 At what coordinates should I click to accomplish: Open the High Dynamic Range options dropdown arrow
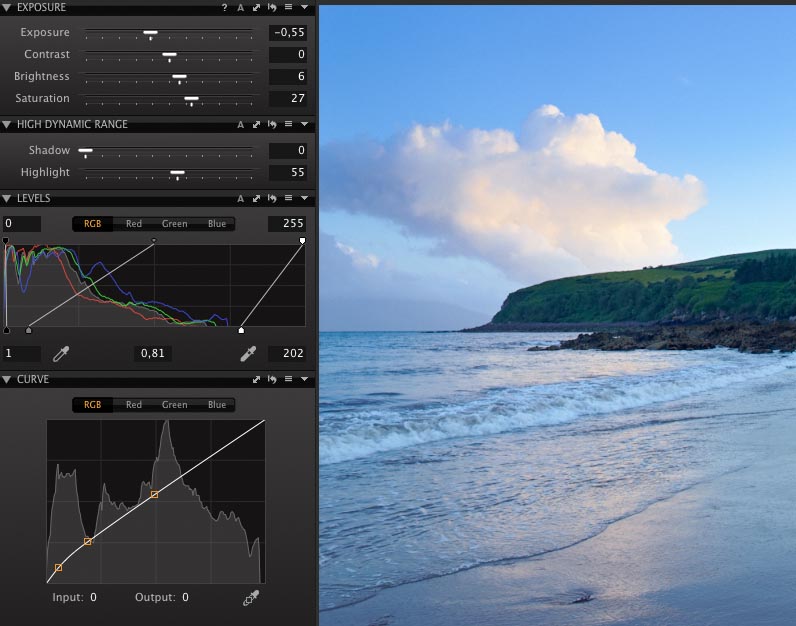pyautogui.click(x=304, y=124)
